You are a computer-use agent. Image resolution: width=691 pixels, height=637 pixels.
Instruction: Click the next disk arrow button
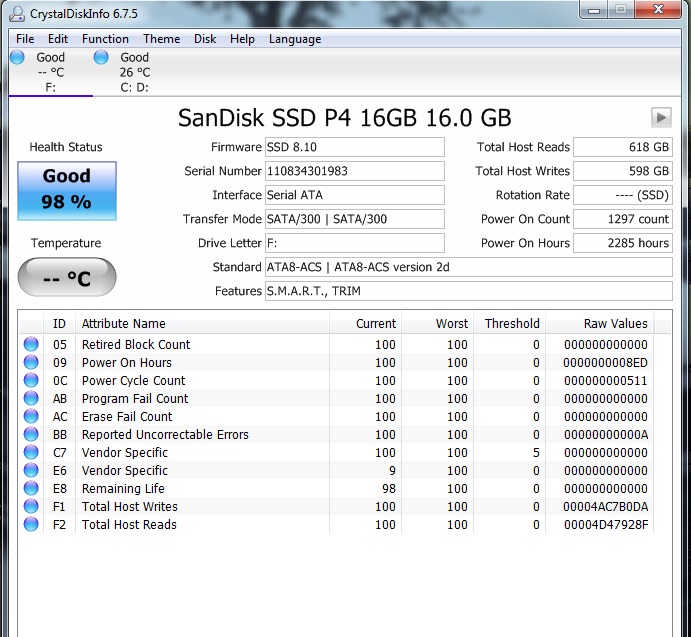pyautogui.click(x=661, y=118)
